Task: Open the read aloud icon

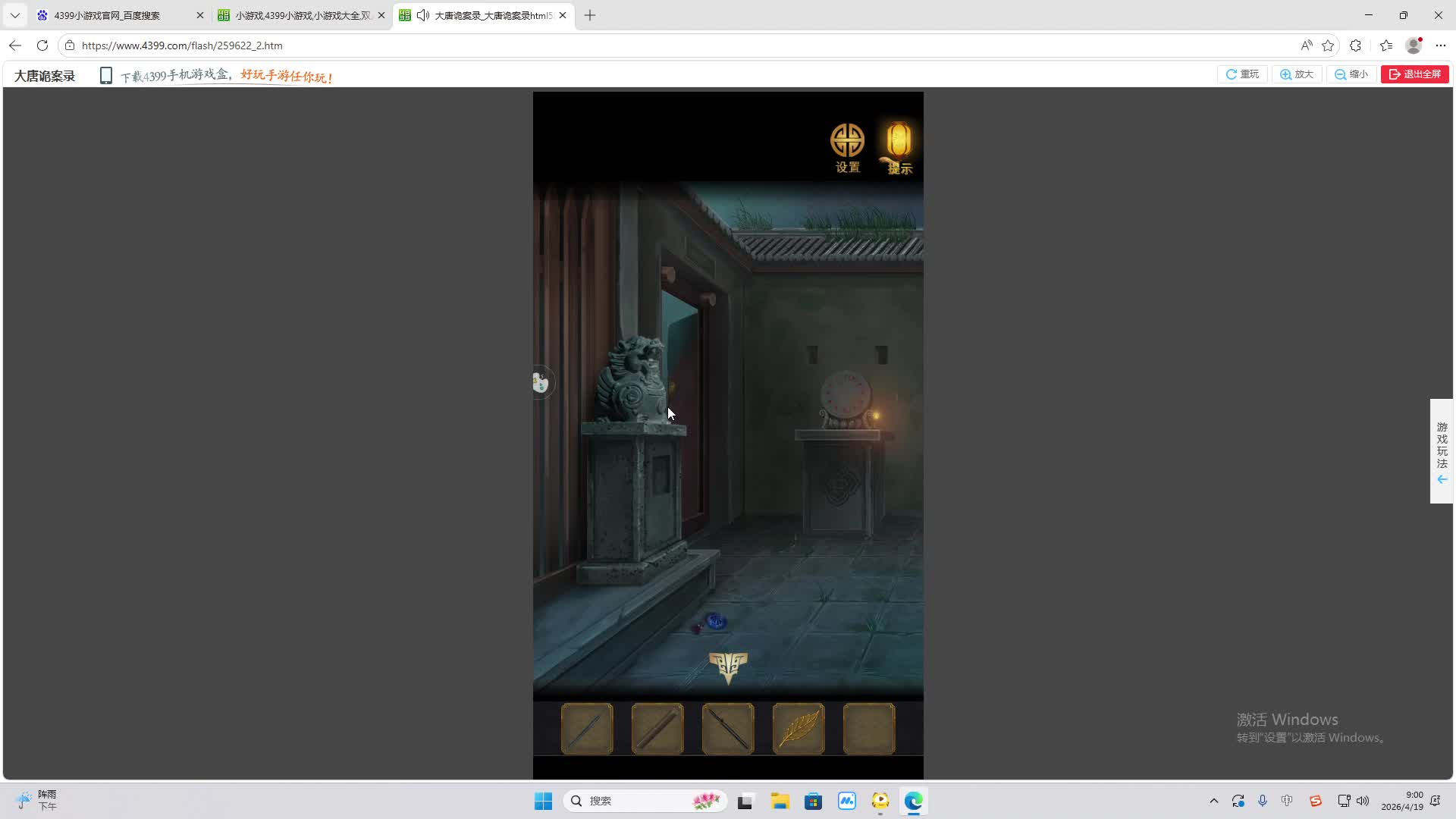Action: click(1306, 45)
